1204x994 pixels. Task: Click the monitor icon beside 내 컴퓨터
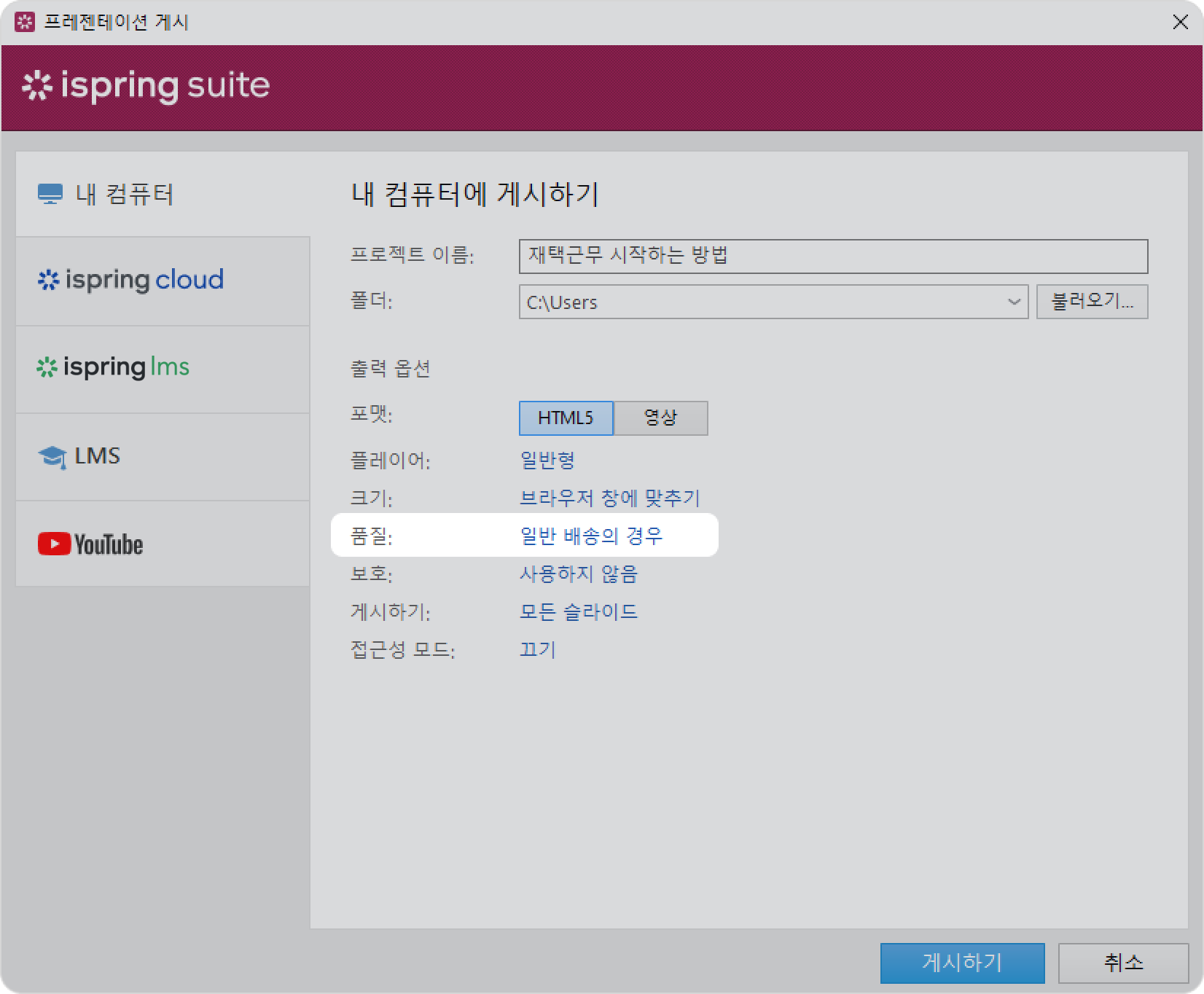tap(50, 195)
